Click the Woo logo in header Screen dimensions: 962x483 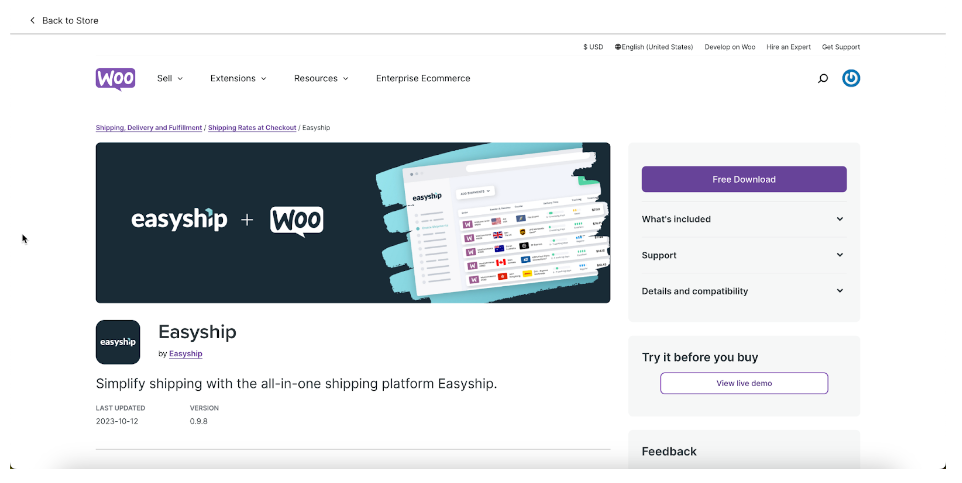coord(115,79)
